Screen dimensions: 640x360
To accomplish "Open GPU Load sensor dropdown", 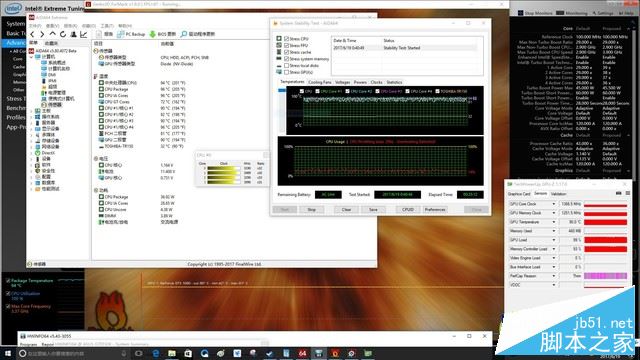I will coord(554,240).
